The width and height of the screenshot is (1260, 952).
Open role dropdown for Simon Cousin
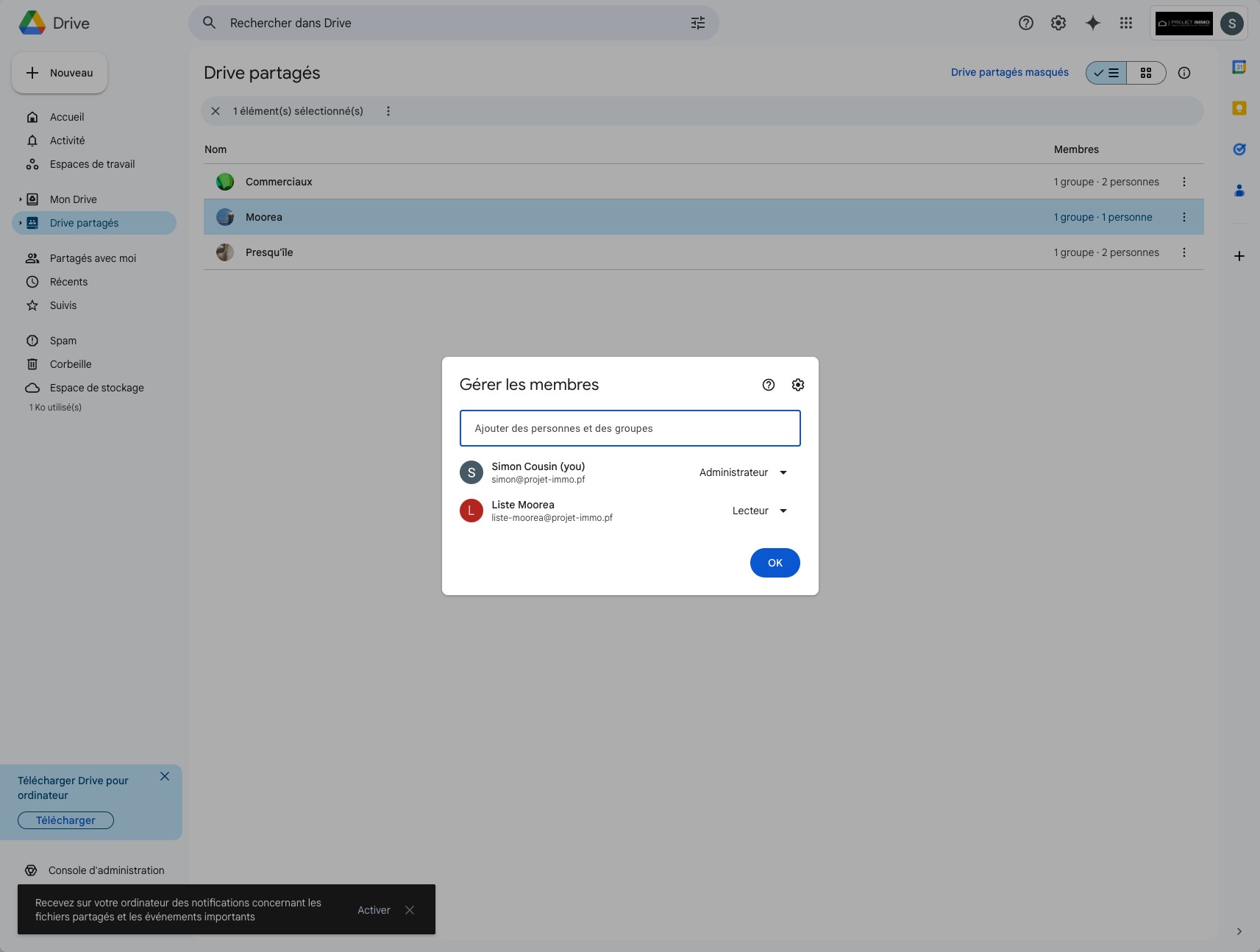743,472
